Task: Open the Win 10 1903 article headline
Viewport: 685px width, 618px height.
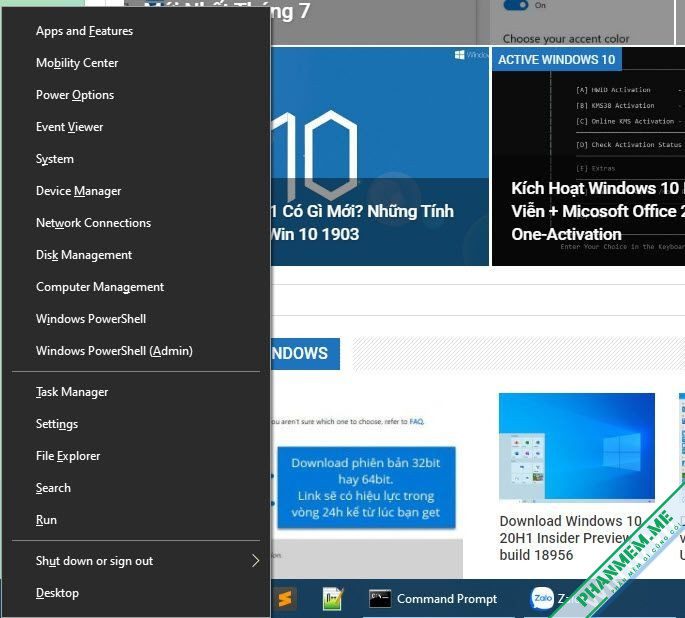Action: (x=363, y=223)
